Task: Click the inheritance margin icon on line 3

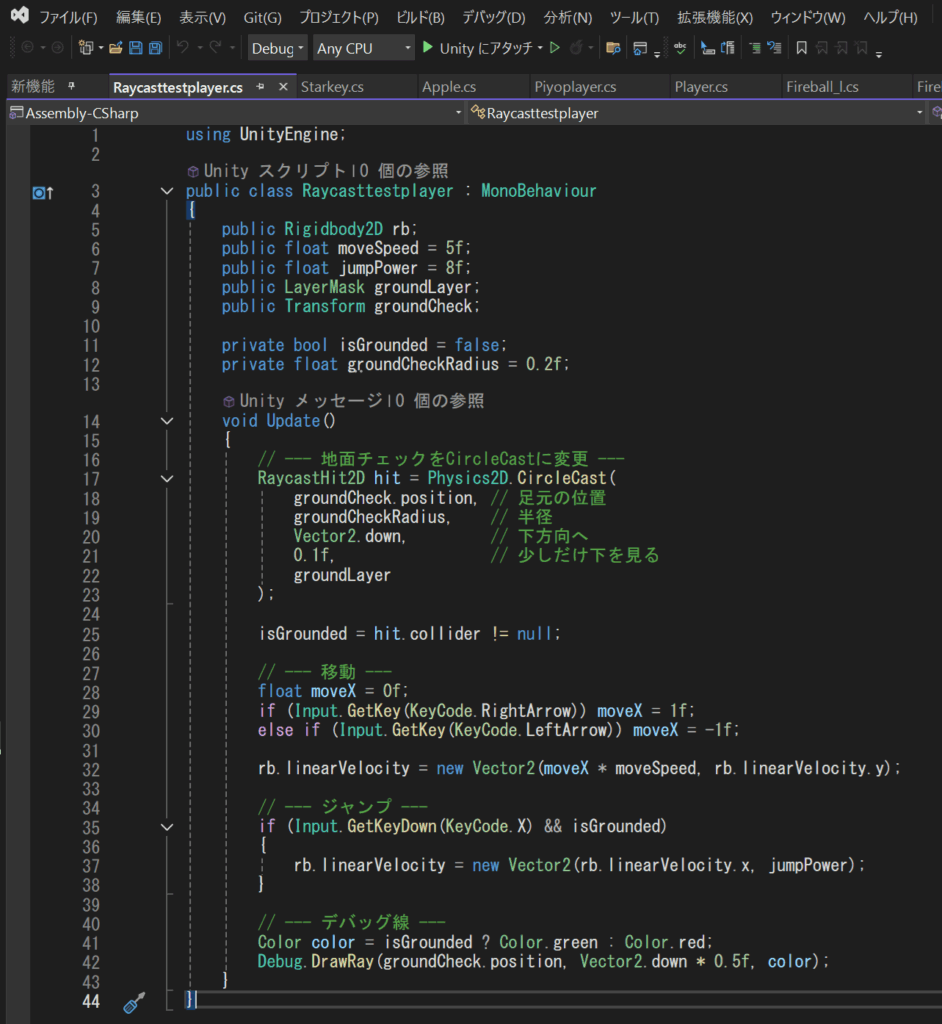Action: tap(42, 192)
